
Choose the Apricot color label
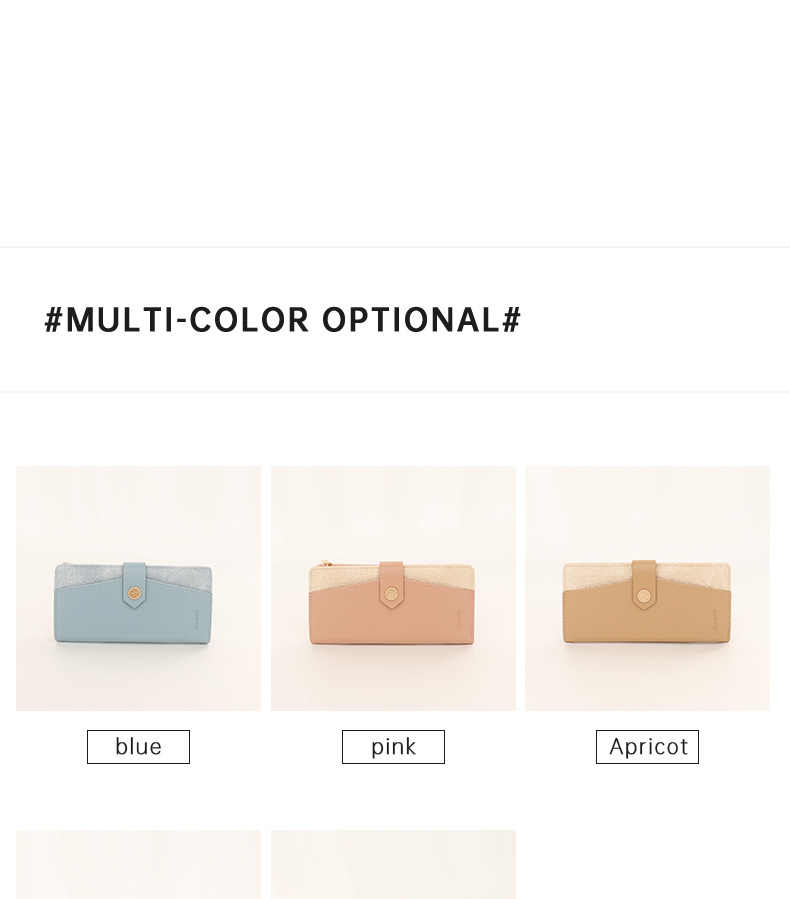coord(647,747)
